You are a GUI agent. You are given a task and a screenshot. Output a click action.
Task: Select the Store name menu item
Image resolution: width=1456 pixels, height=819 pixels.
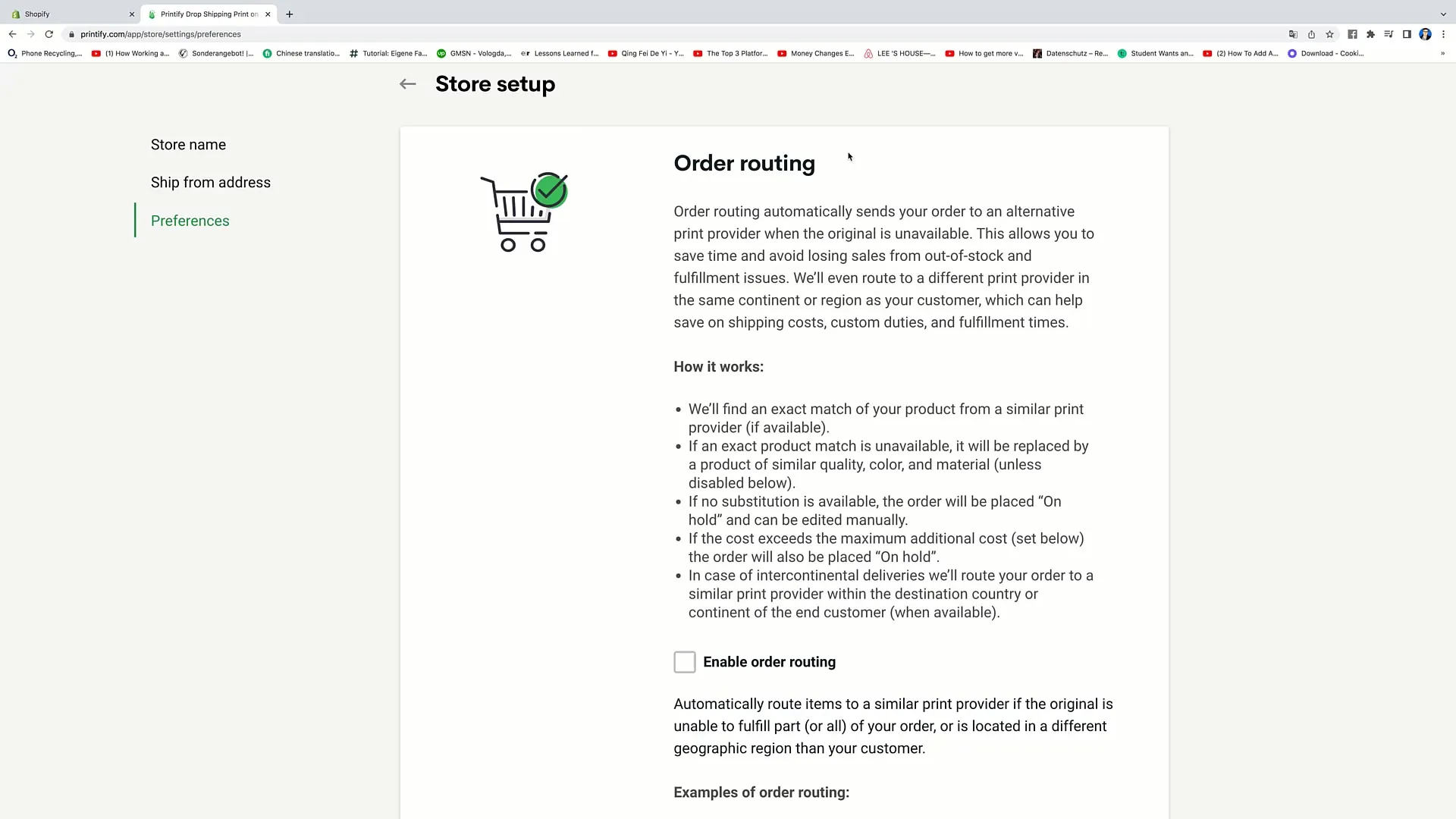pyautogui.click(x=189, y=145)
